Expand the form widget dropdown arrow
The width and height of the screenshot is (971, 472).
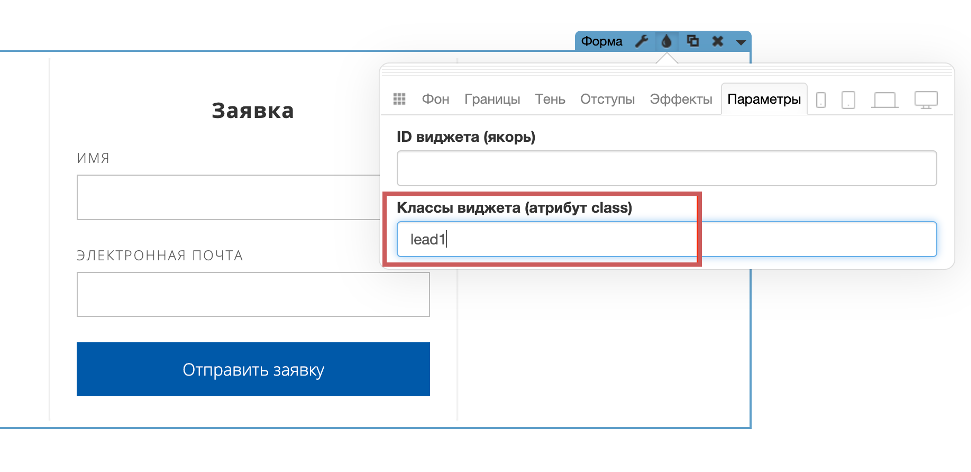coord(740,42)
